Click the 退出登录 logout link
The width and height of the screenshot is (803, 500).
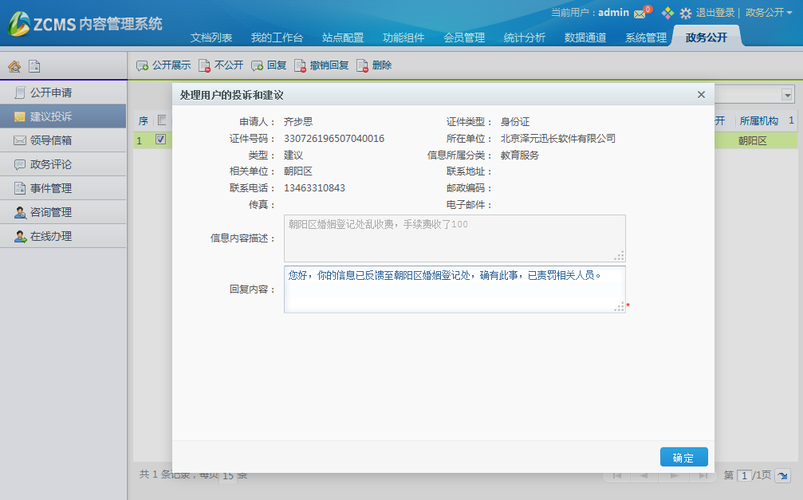point(716,13)
